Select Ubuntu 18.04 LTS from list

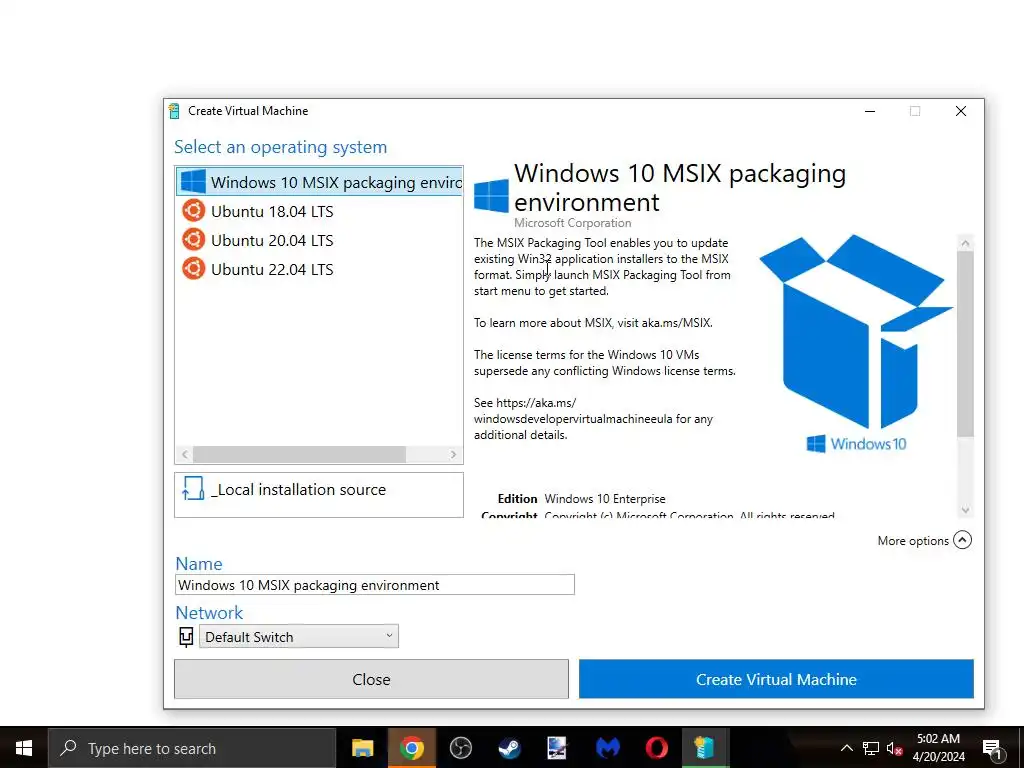[x=319, y=211]
